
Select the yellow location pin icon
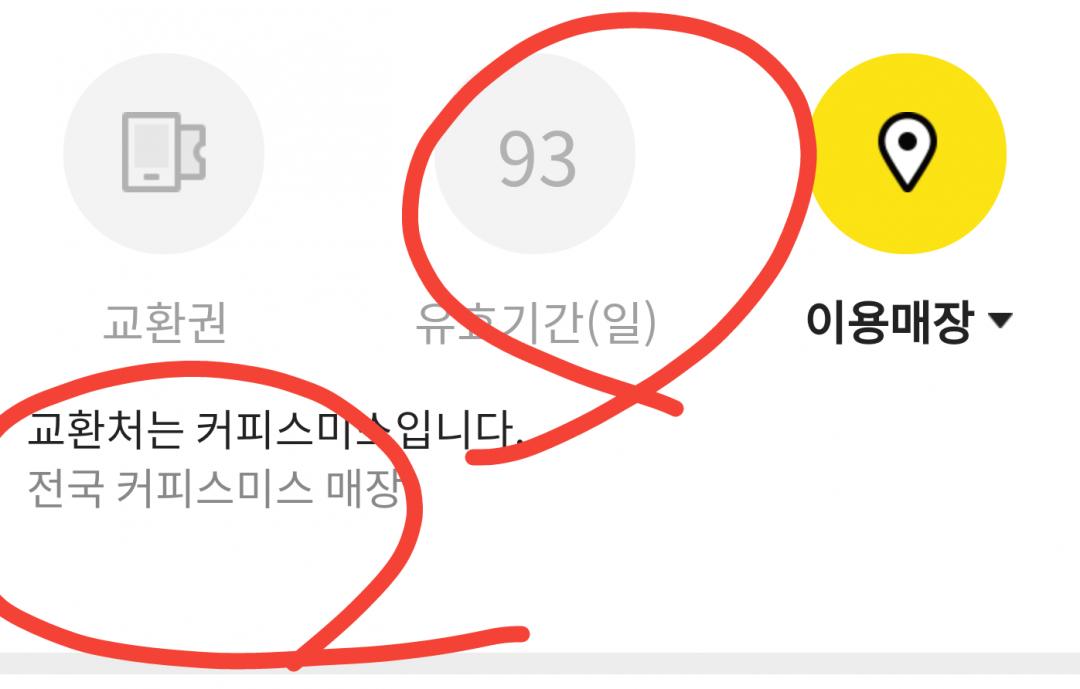click(906, 152)
